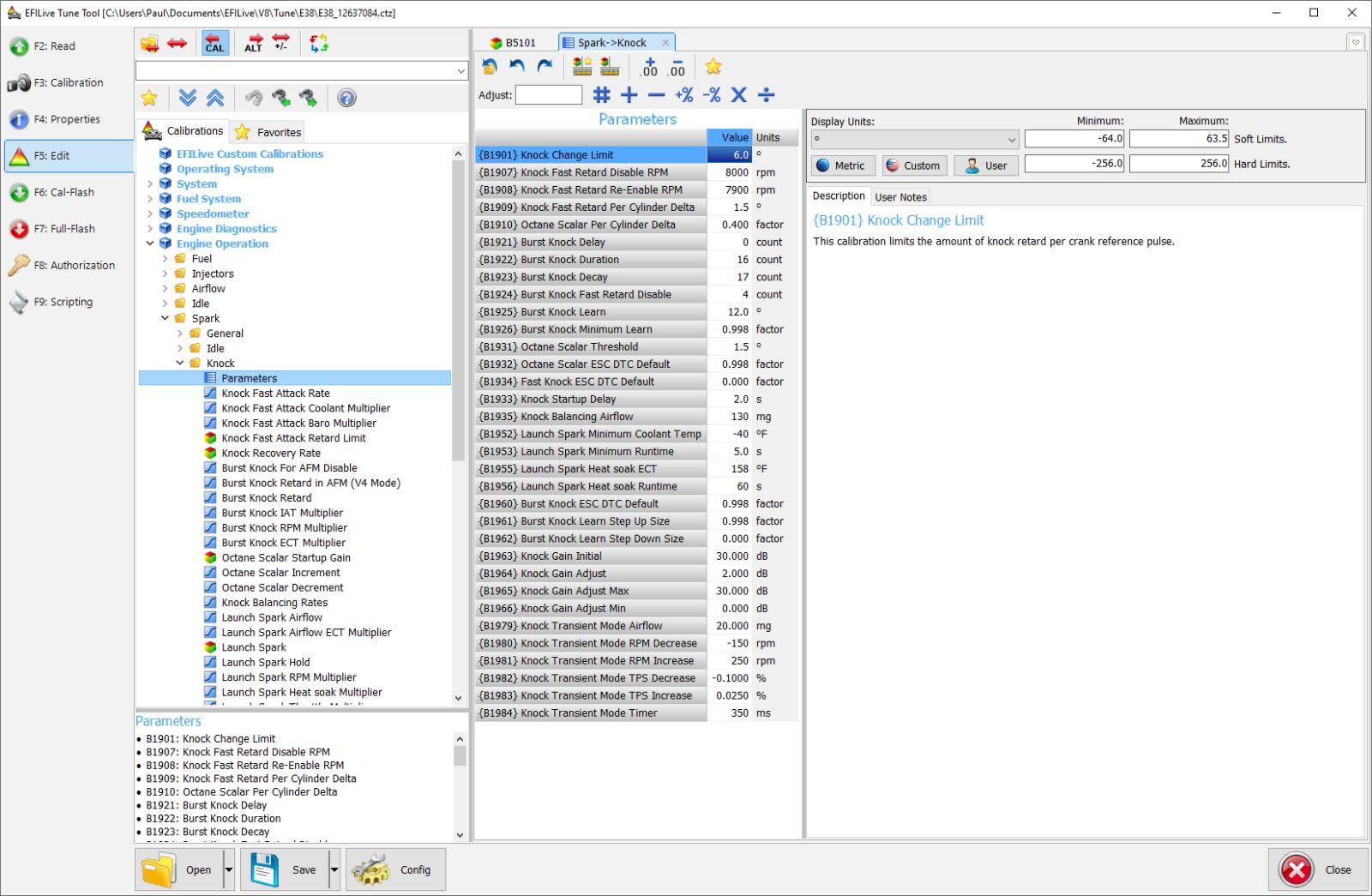Click the Open button
The image size is (1372, 896).
179,869
